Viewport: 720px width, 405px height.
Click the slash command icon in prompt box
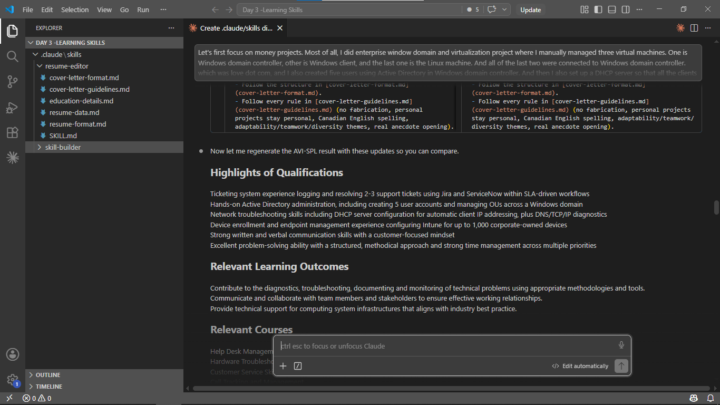tap(298, 366)
